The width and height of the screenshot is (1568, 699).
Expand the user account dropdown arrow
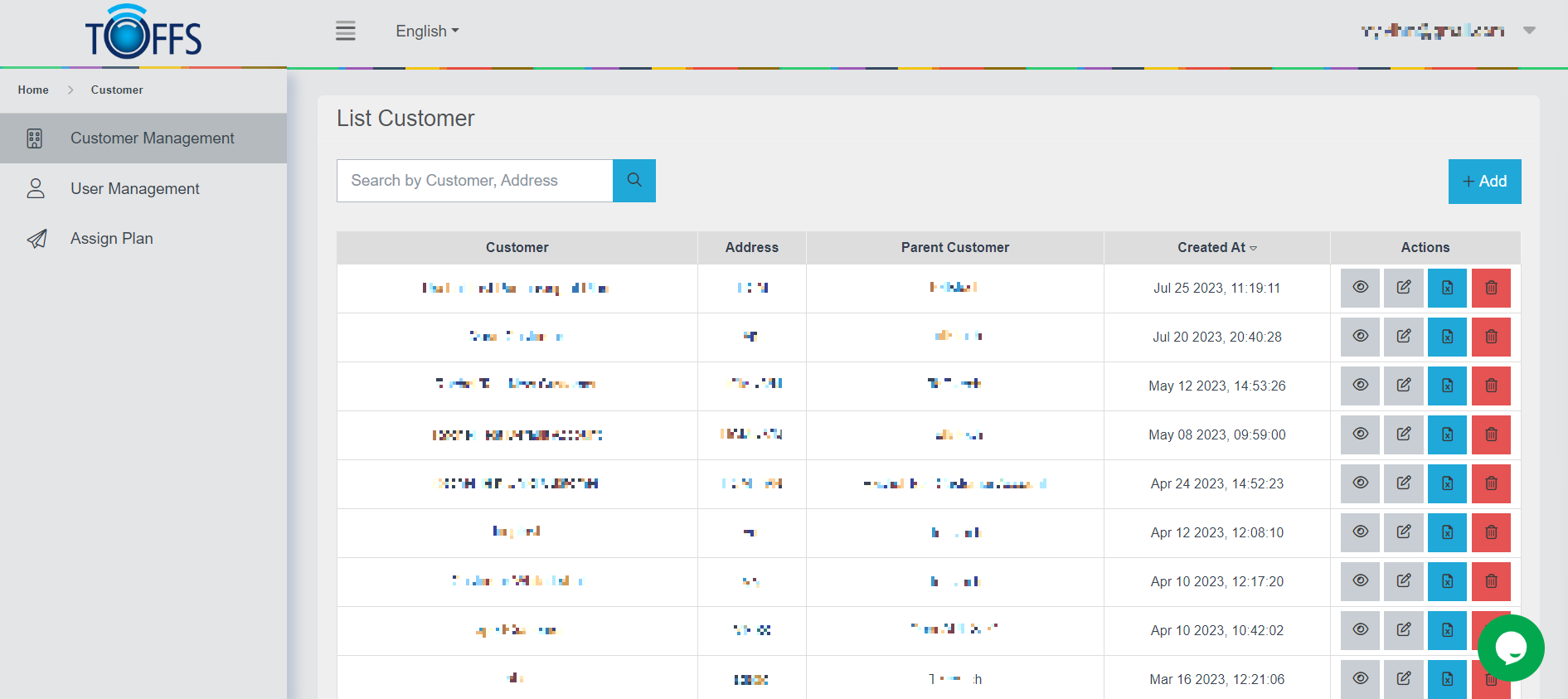tap(1529, 31)
